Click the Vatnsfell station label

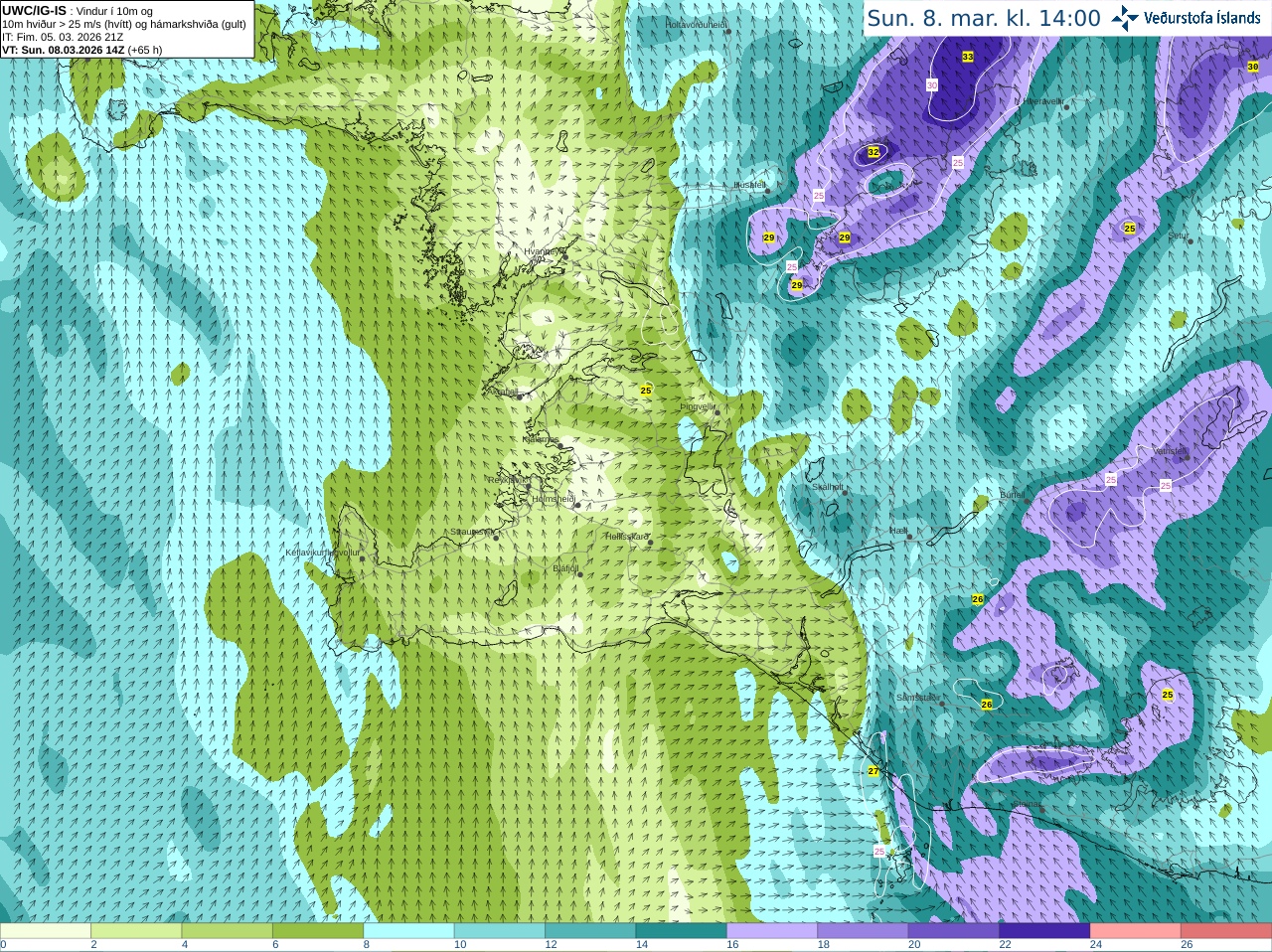1170,450
